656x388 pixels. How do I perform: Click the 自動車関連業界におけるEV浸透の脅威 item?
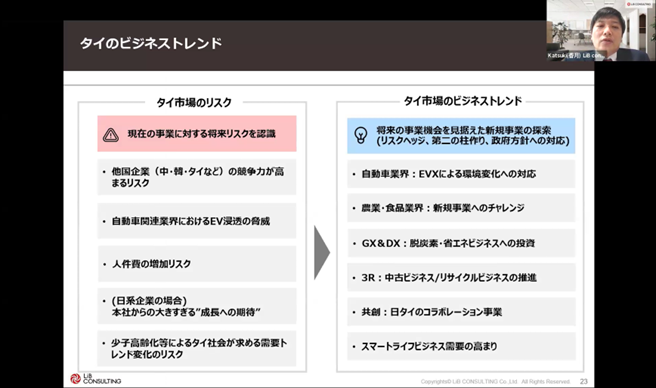point(197,221)
